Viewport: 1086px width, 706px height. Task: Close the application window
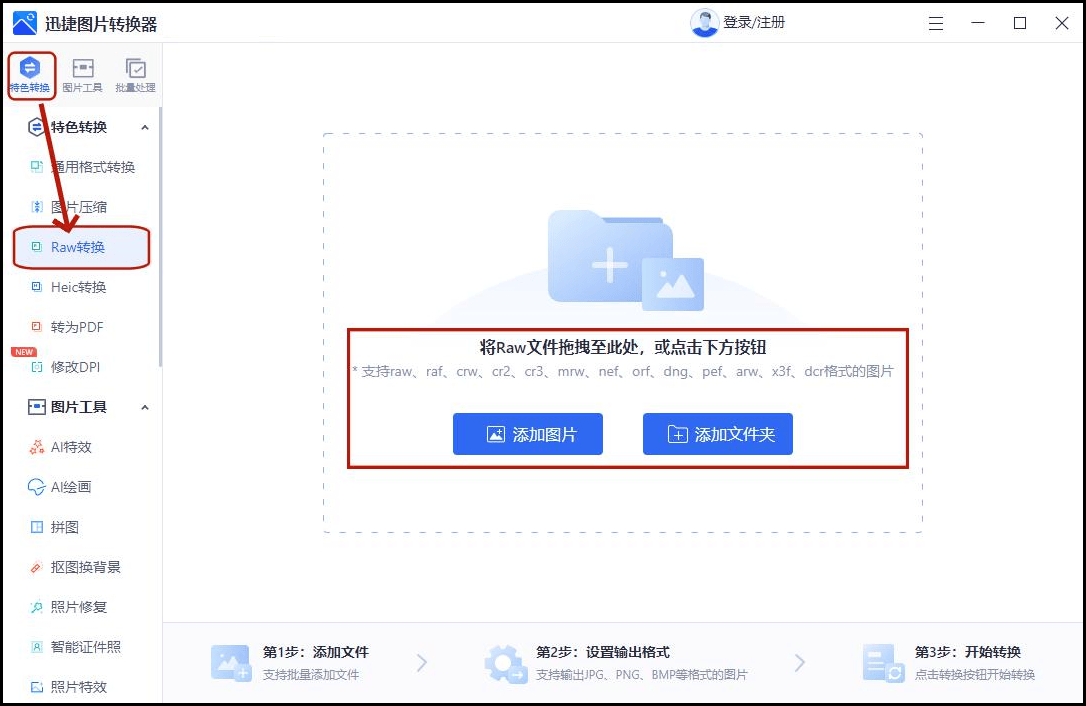tap(1062, 23)
